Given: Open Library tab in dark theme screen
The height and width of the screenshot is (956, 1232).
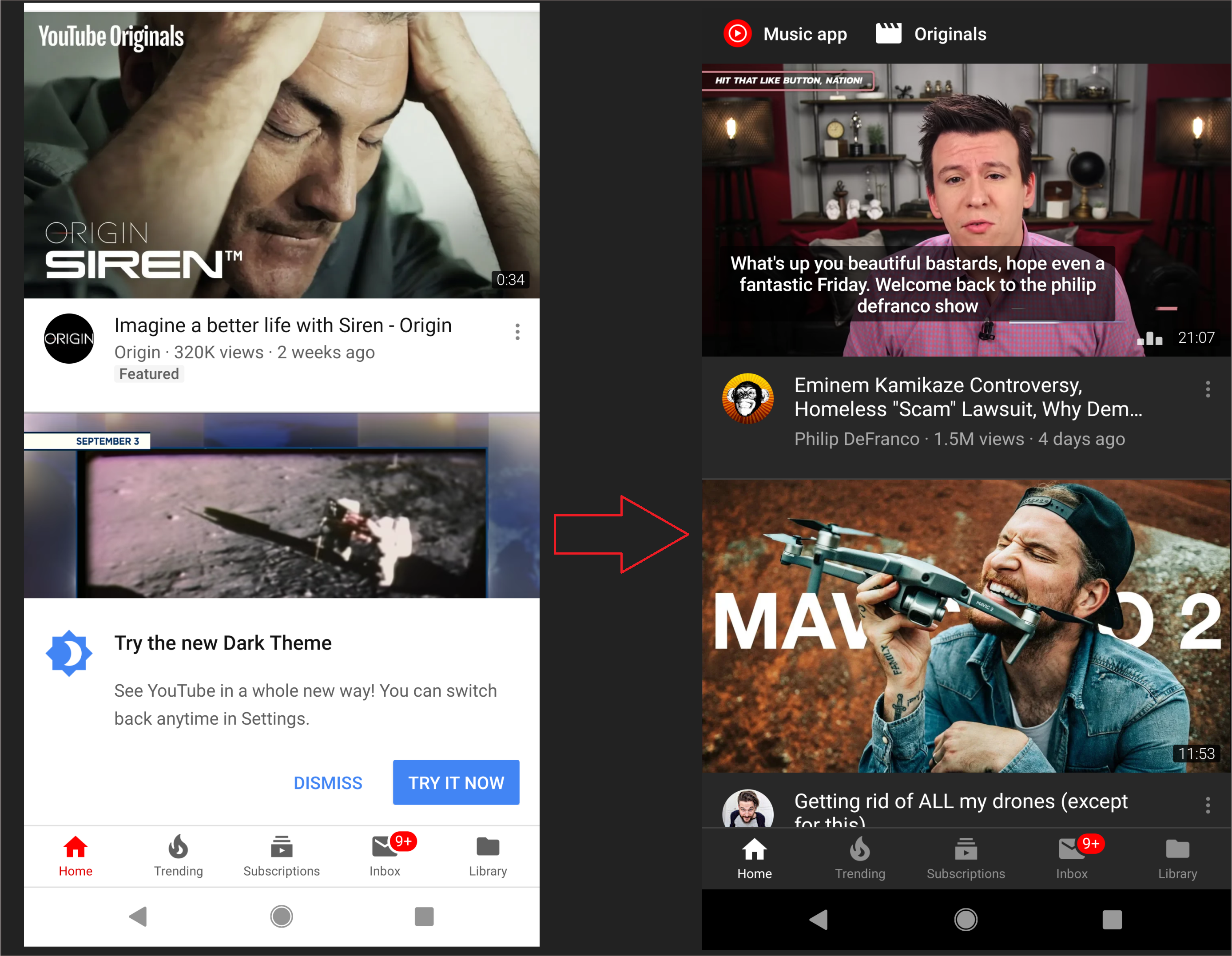Looking at the screenshot, I should coord(1177,859).
